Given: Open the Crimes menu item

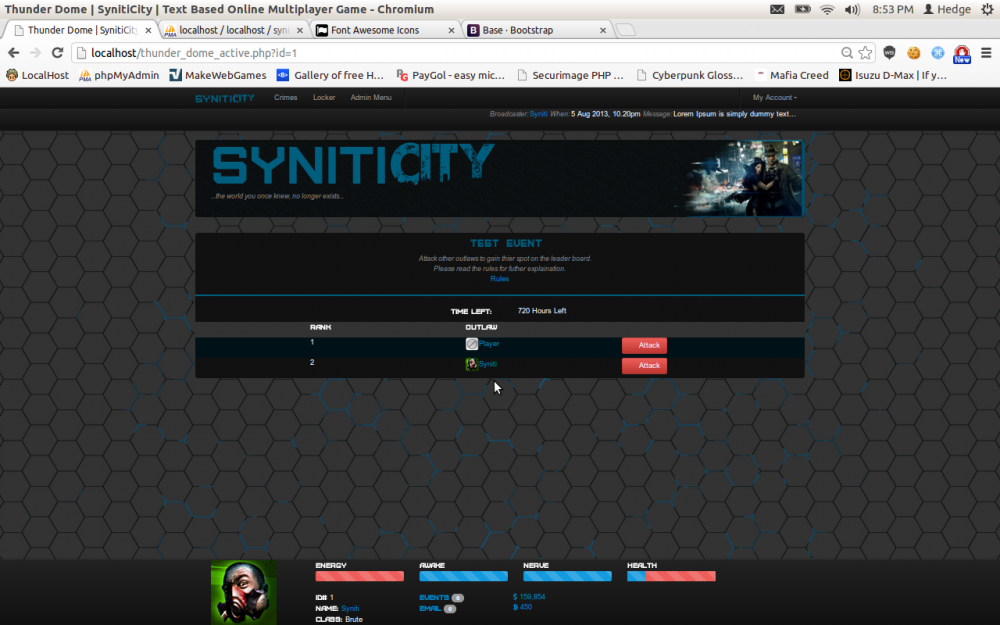Looking at the screenshot, I should pyautogui.click(x=285, y=98).
